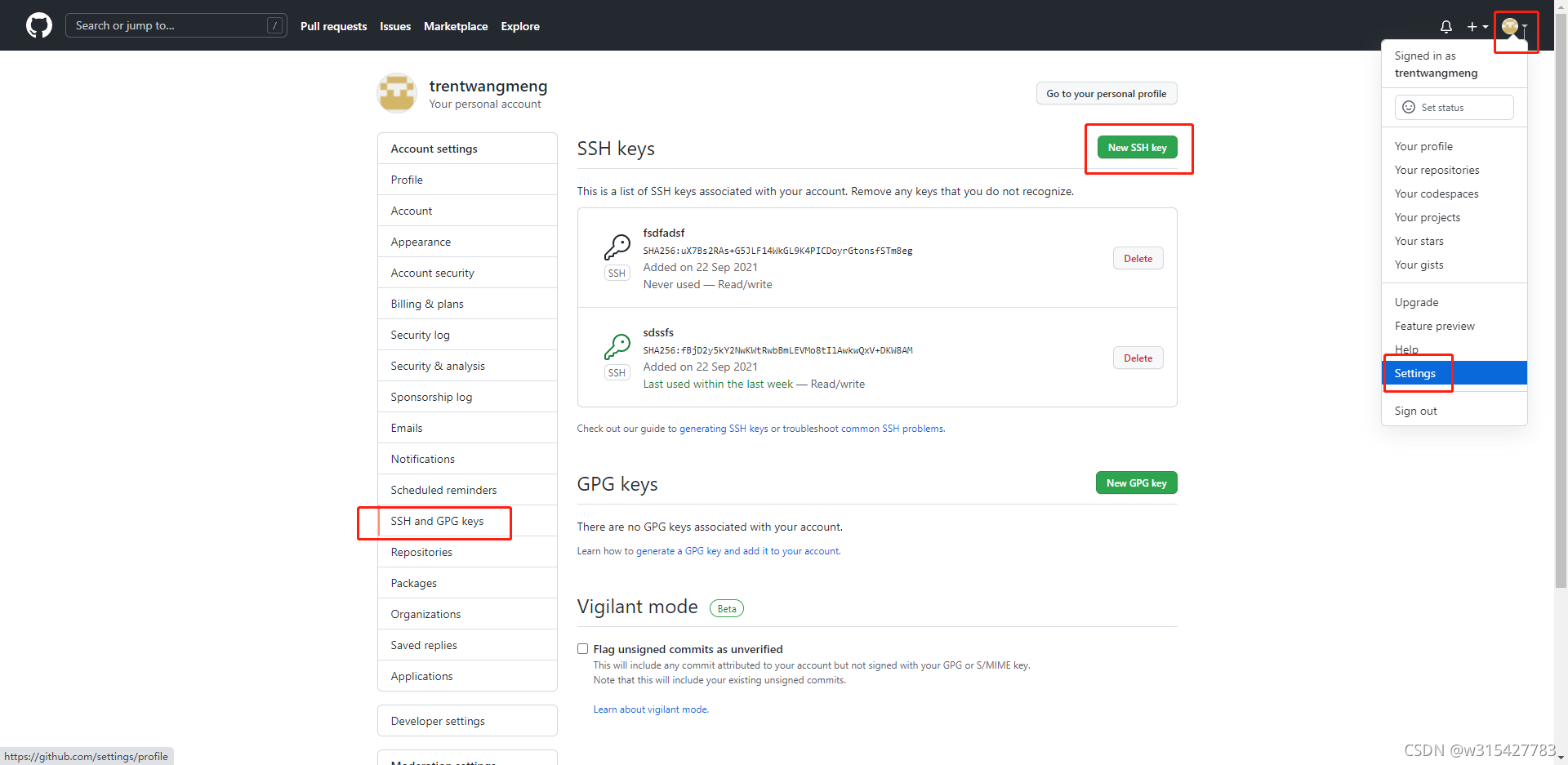Screen dimensions: 1568x765
Task: Click the trentwangmeng account name heading
Action: pyautogui.click(x=488, y=86)
